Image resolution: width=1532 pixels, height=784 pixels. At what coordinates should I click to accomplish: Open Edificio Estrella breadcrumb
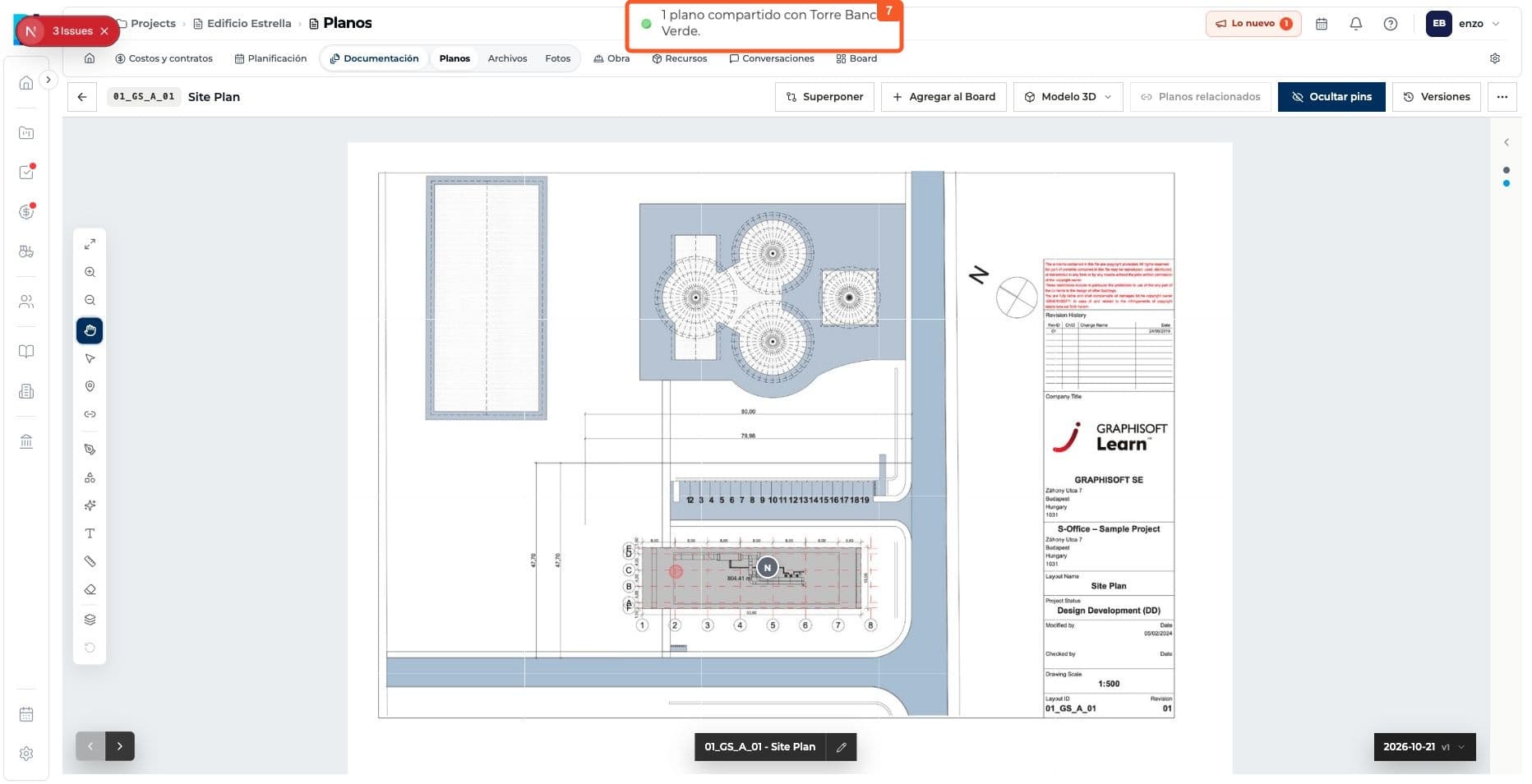[x=242, y=24]
